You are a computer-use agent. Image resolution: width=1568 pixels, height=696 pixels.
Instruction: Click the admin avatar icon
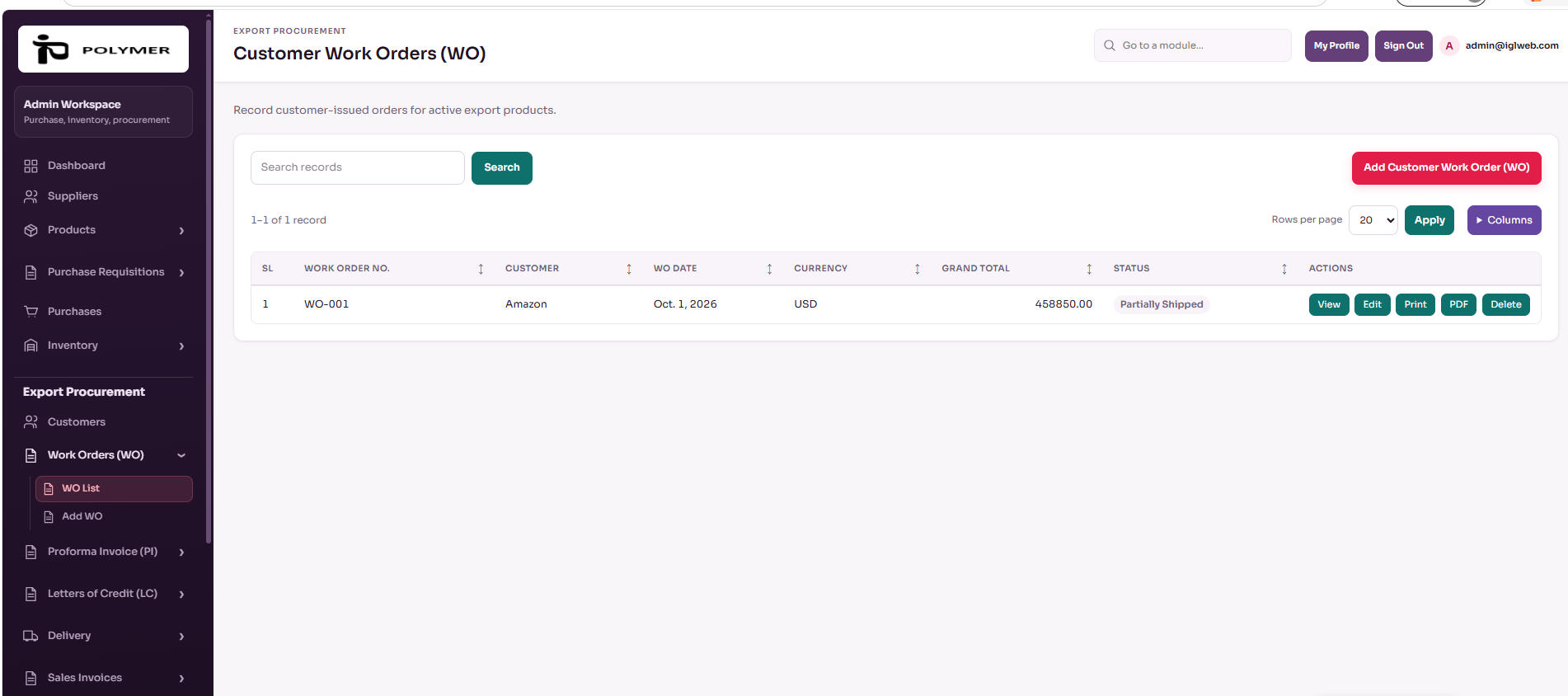pos(1449,45)
